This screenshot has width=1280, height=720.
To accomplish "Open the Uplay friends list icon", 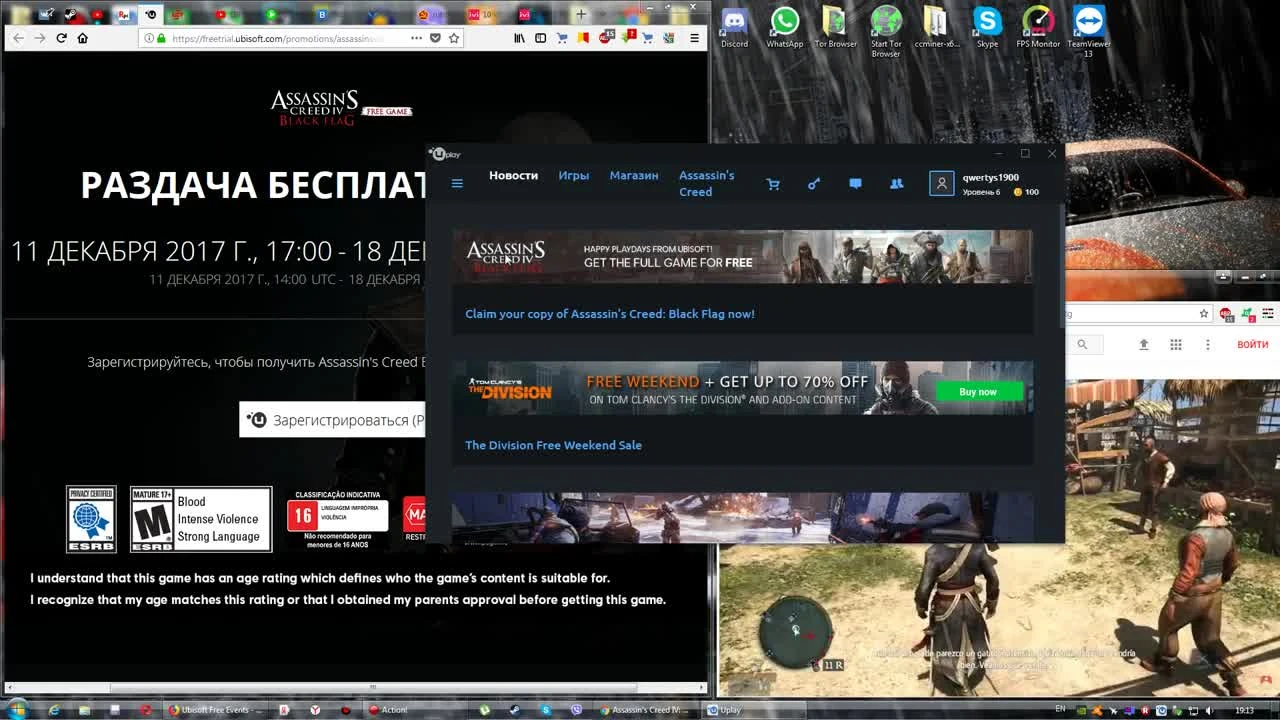I will 896,184.
